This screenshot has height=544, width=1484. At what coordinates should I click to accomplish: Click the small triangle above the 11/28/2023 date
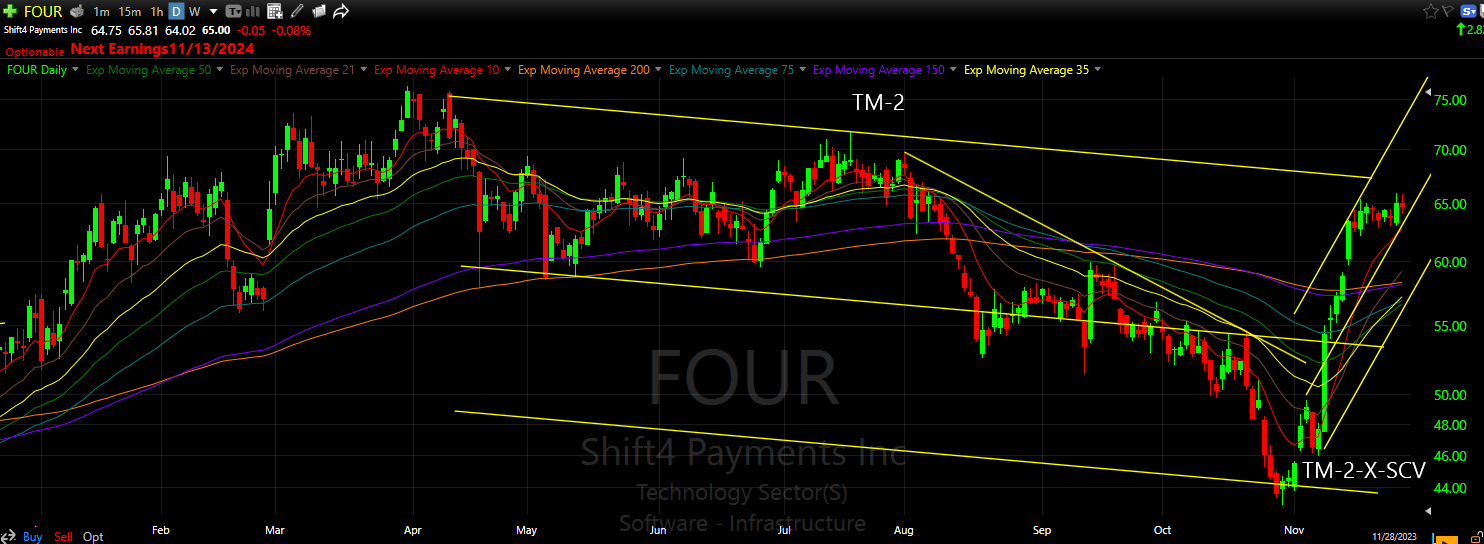click(1428, 511)
